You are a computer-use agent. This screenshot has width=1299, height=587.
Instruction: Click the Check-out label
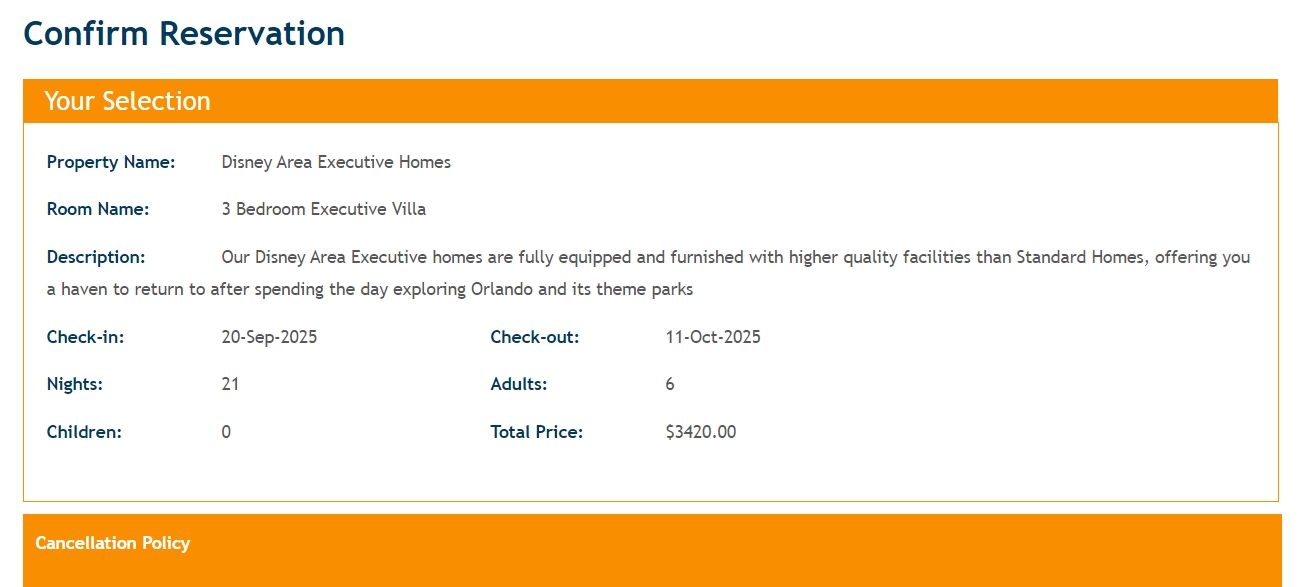pos(535,337)
